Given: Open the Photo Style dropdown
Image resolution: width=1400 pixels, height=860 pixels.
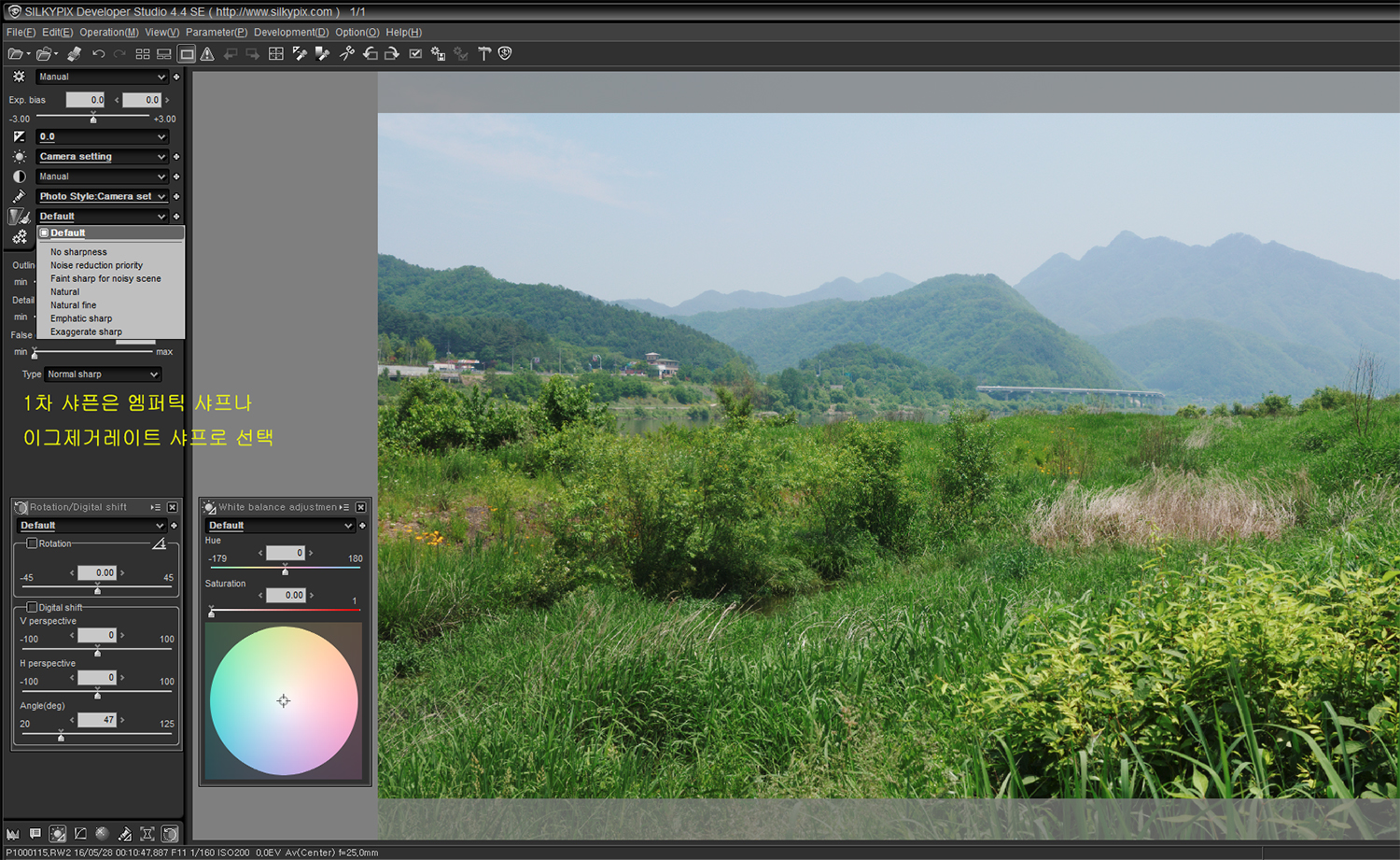Looking at the screenshot, I should [x=102, y=196].
